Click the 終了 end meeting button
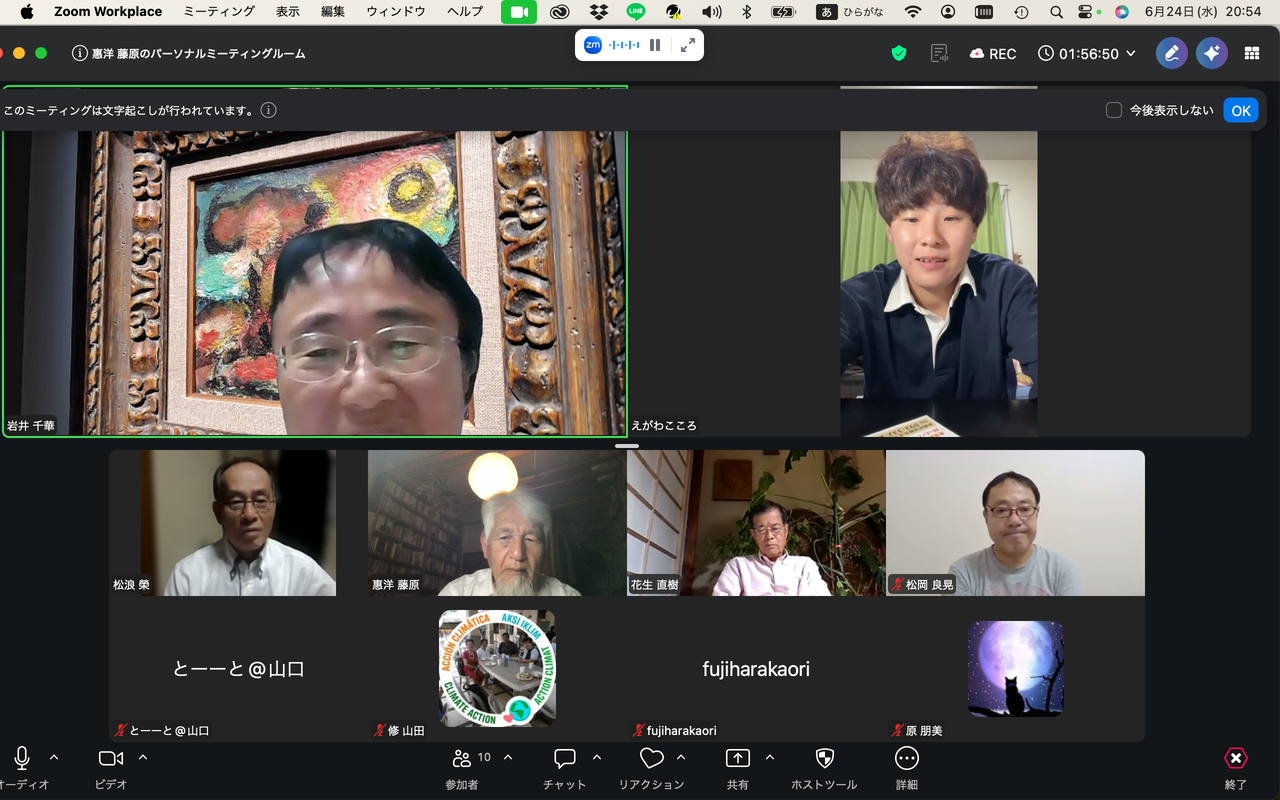The image size is (1280, 800). [x=1236, y=767]
